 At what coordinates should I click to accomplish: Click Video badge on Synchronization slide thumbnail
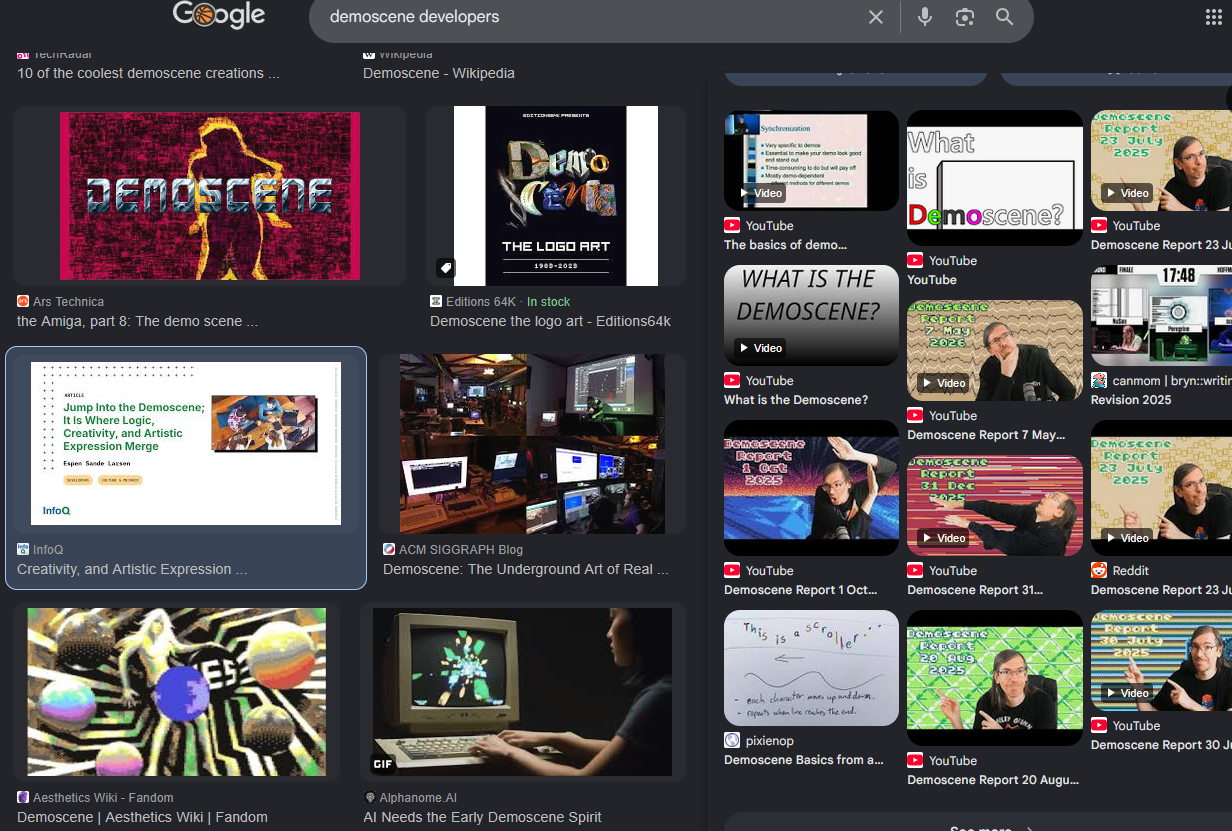coord(760,193)
